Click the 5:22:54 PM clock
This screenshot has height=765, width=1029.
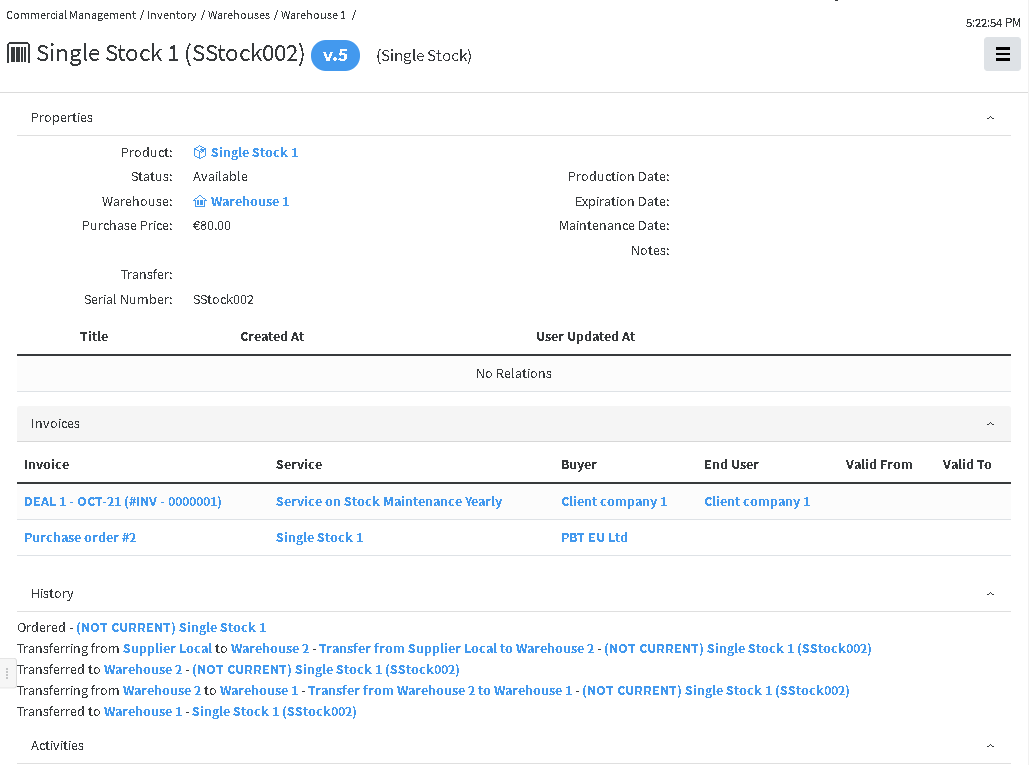[x=993, y=23]
